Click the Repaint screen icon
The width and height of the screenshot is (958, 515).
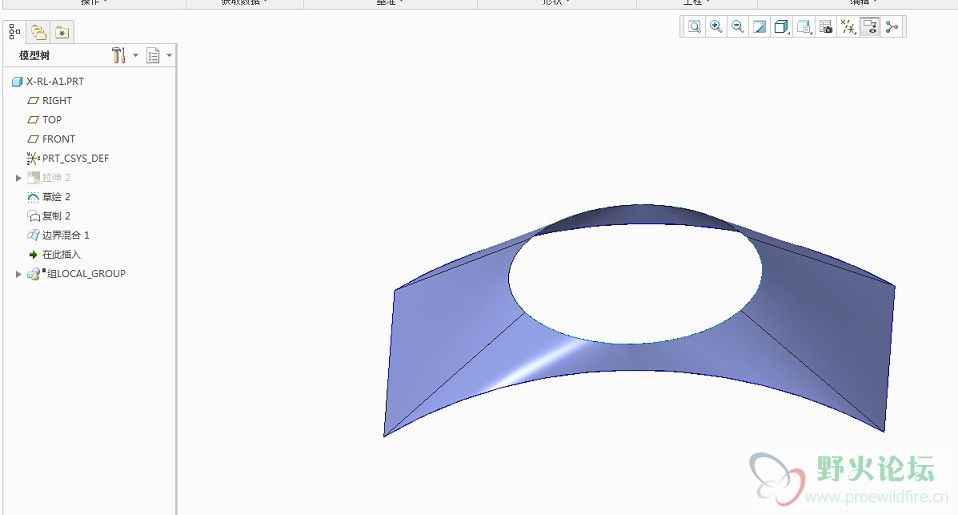(760, 27)
